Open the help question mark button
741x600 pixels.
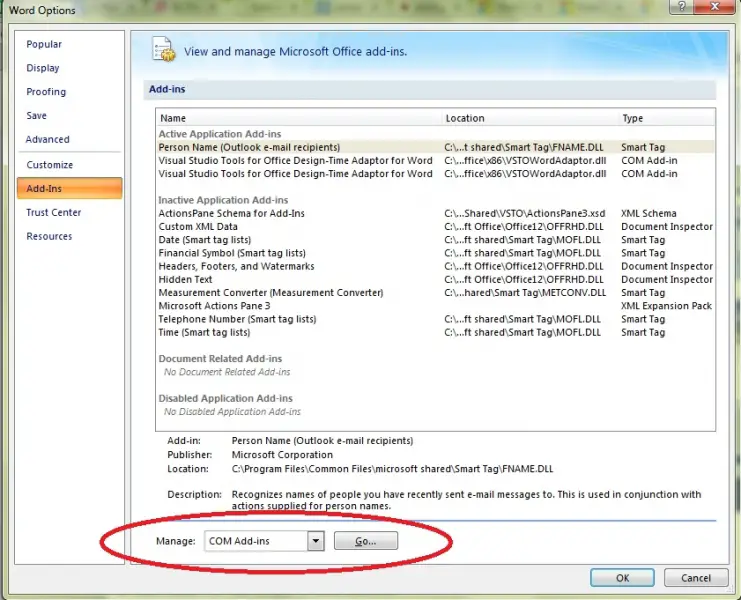pyautogui.click(x=682, y=7)
